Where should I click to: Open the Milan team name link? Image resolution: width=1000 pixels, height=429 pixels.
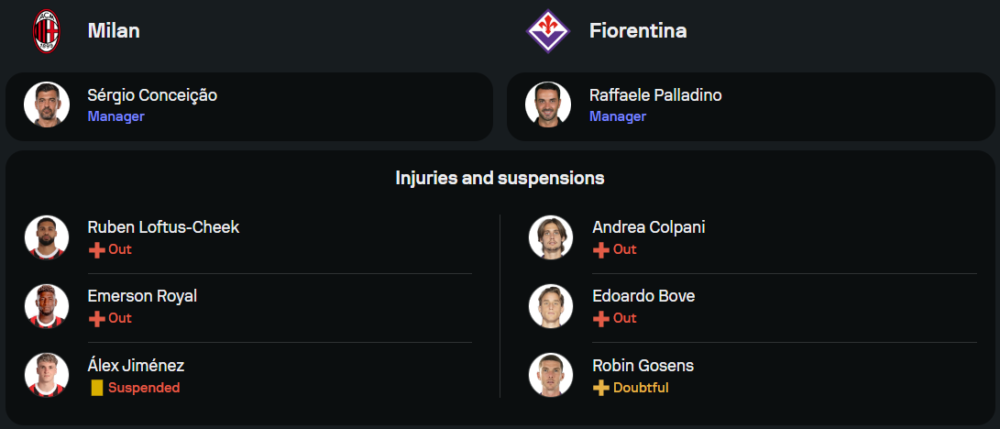114,31
